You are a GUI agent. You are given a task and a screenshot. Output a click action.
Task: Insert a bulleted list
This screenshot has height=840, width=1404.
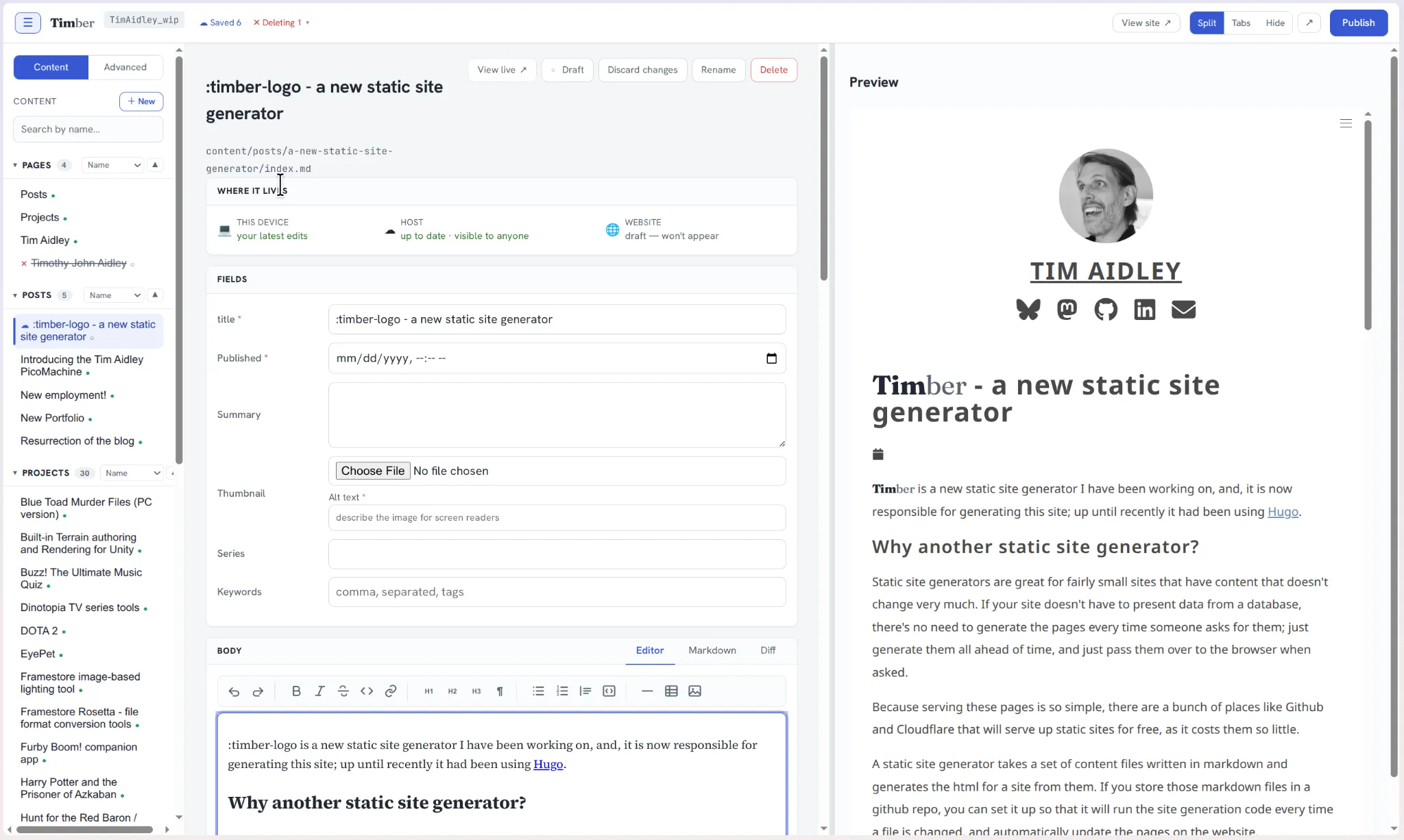(x=538, y=691)
